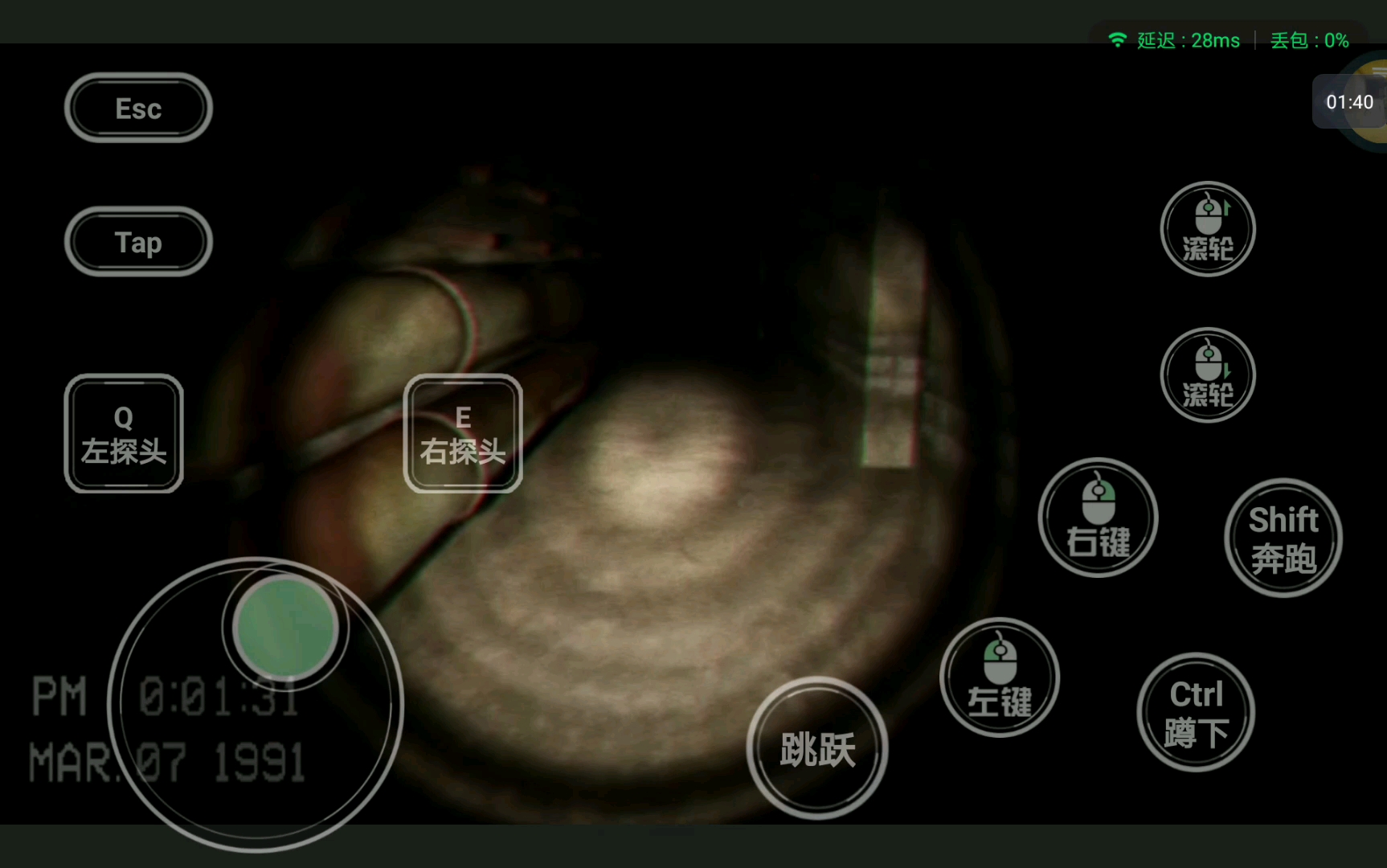Touch the green virtual joystick knob
This screenshot has width=1387, height=868.
pos(285,628)
